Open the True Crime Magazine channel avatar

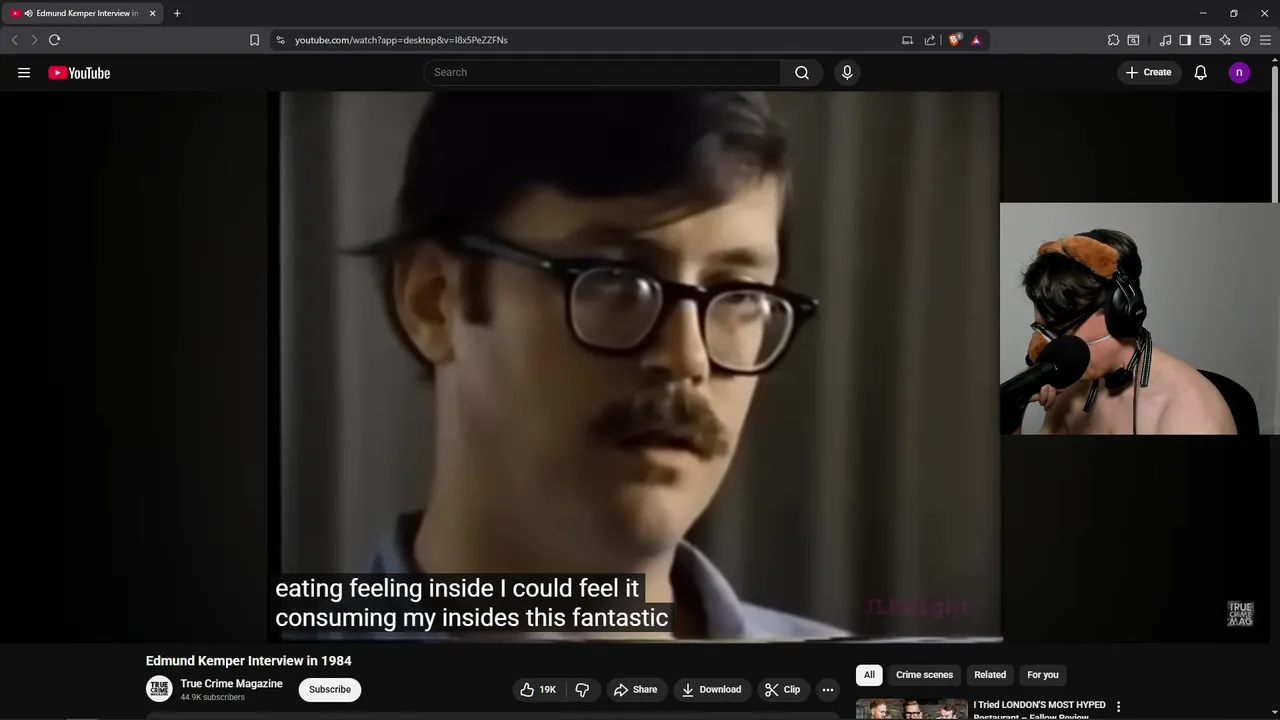[159, 689]
